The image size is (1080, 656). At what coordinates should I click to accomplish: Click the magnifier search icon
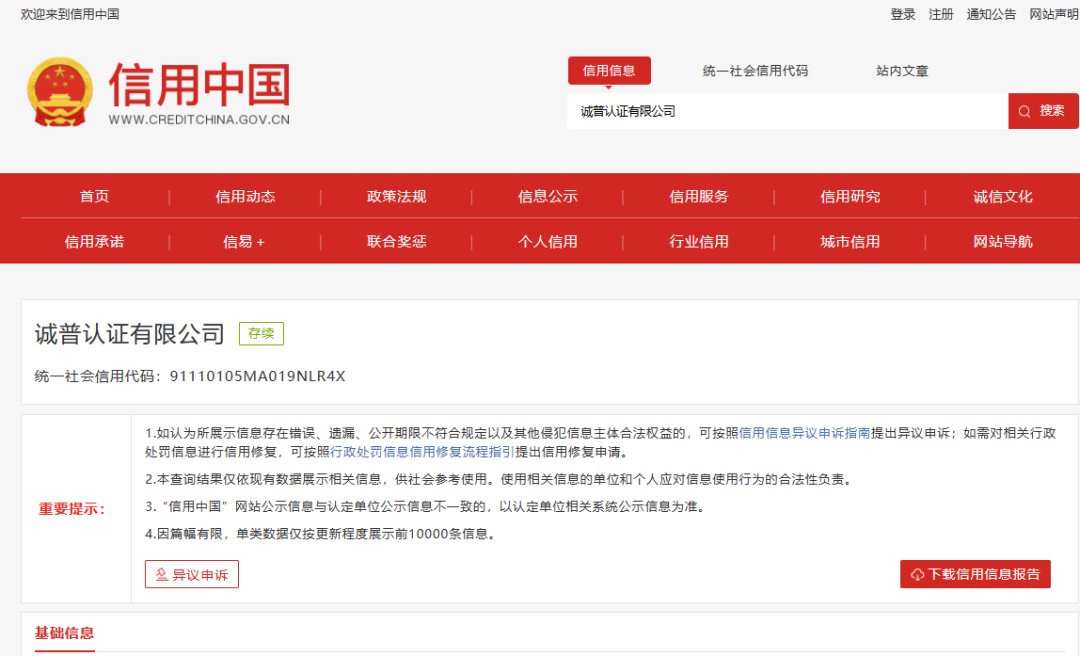(x=1022, y=111)
